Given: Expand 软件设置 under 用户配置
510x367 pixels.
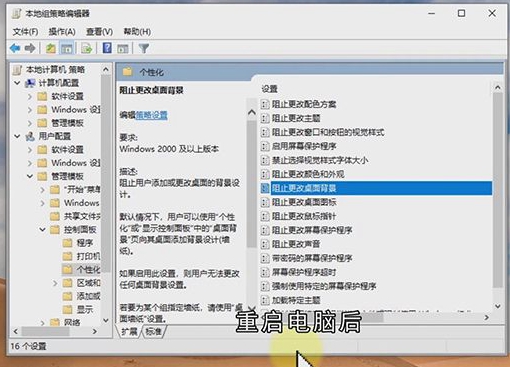Looking at the screenshot, I should (x=30, y=150).
